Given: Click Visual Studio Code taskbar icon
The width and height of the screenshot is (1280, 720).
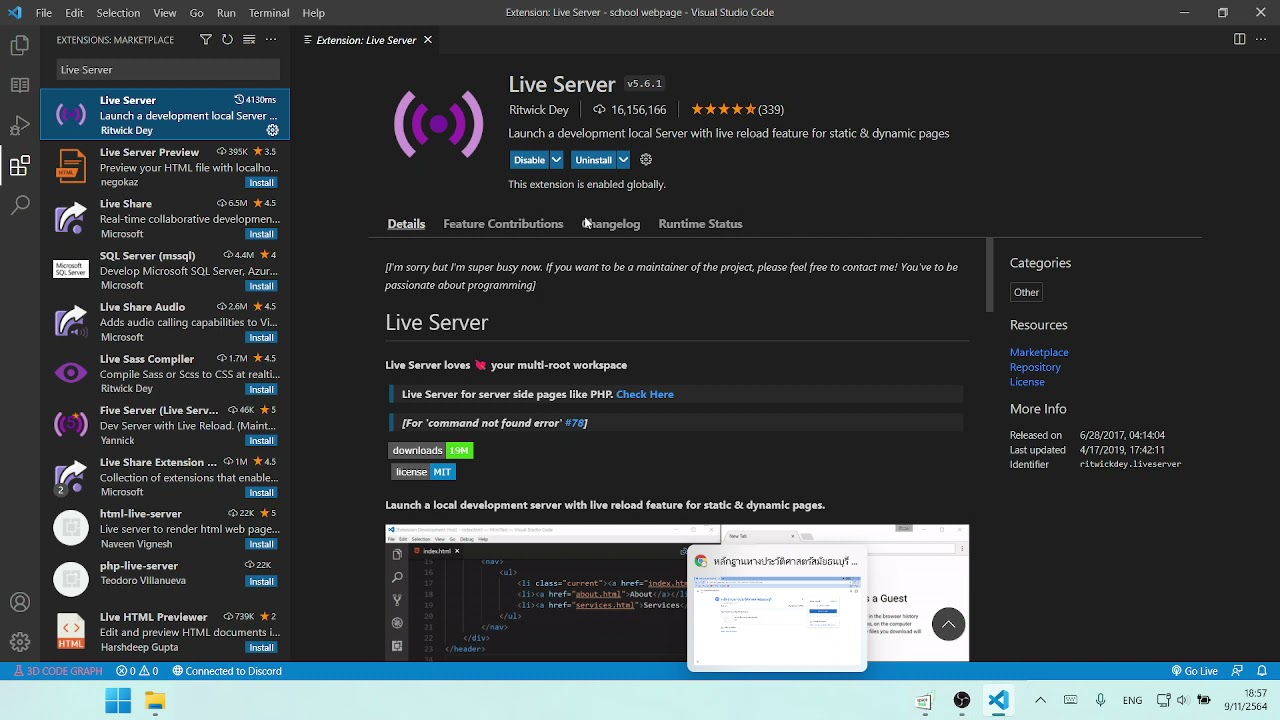Looking at the screenshot, I should 999,701.
